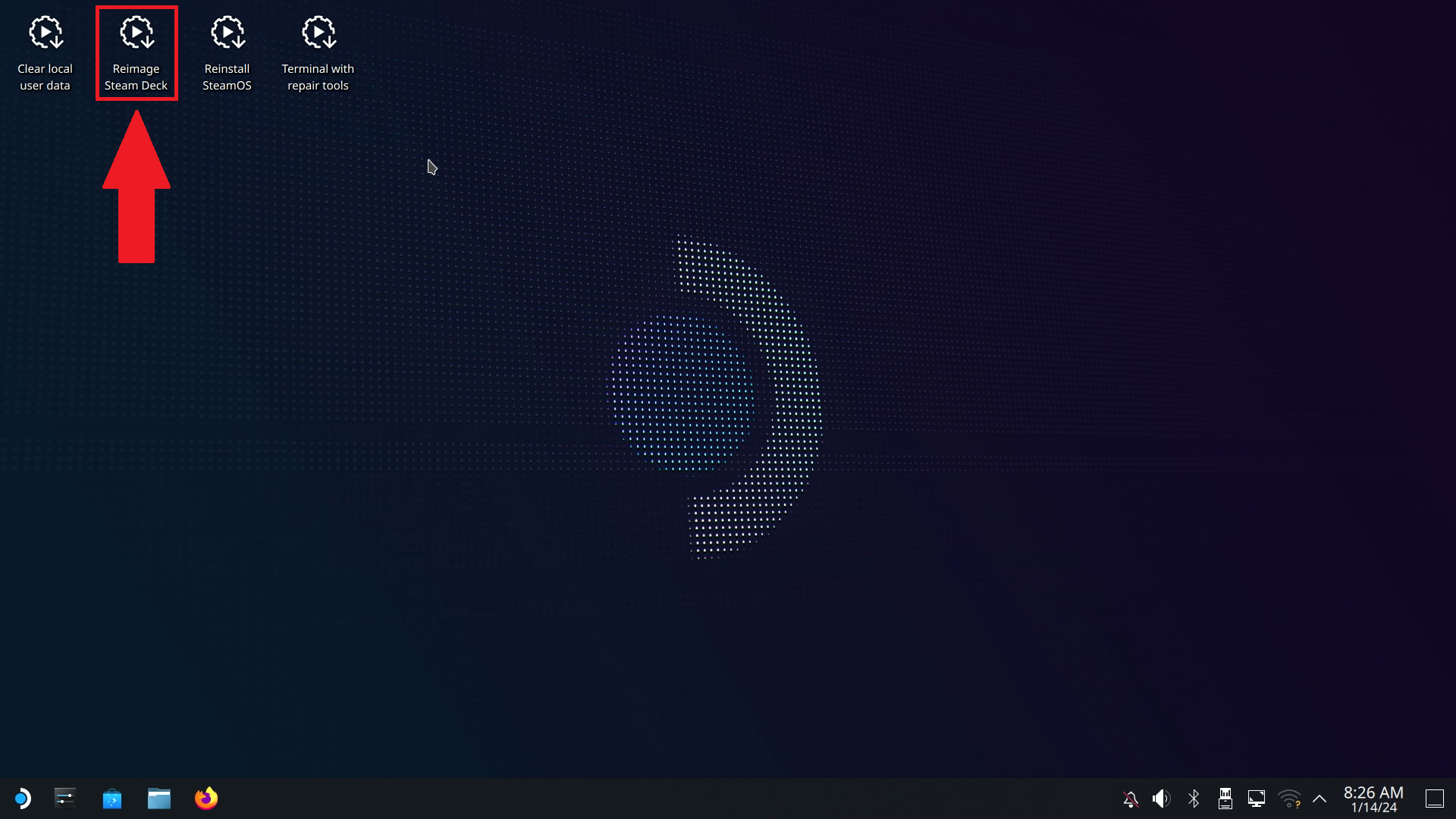Launch the Firefox browser
The width and height of the screenshot is (1456, 819).
click(206, 799)
